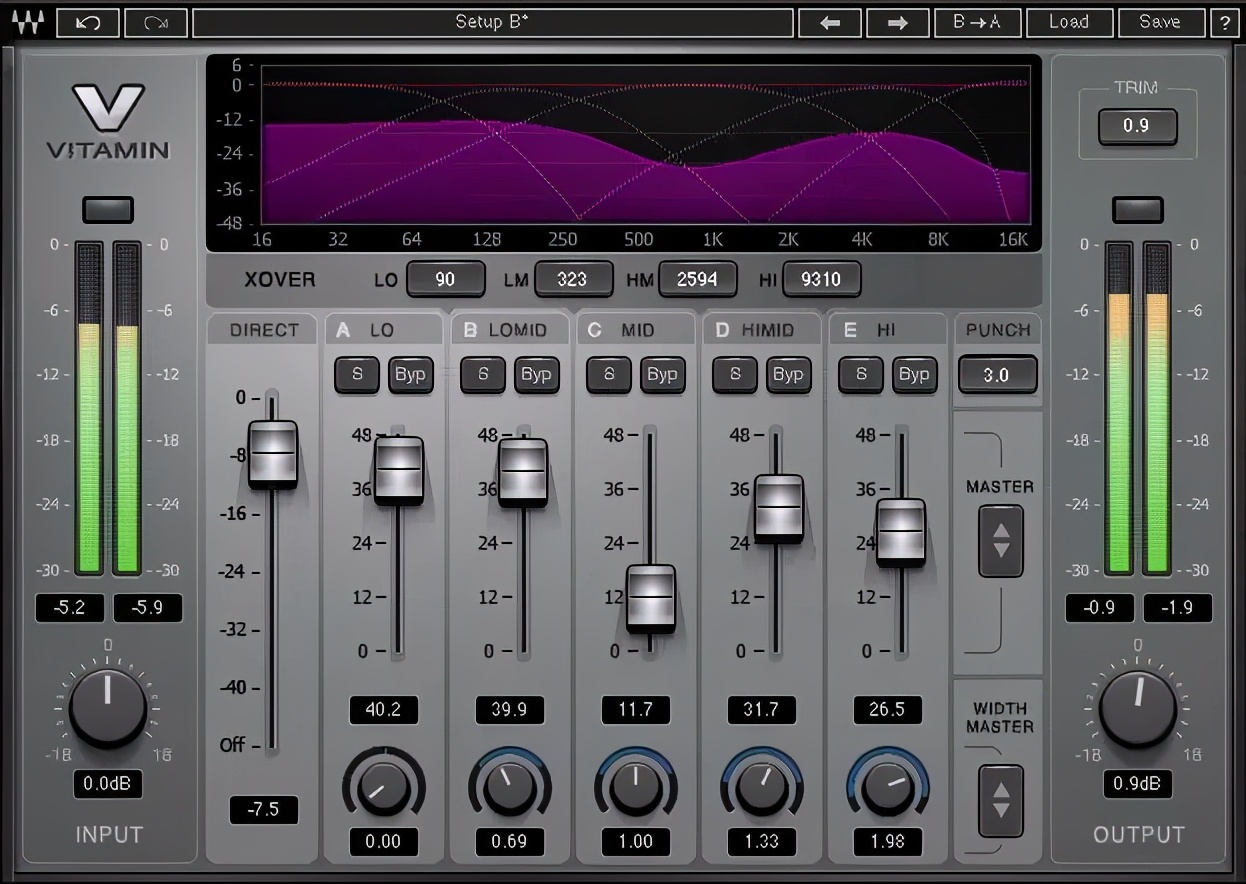This screenshot has width=1246, height=884.
Task: Click the MID width value 1.00
Action: click(x=635, y=841)
